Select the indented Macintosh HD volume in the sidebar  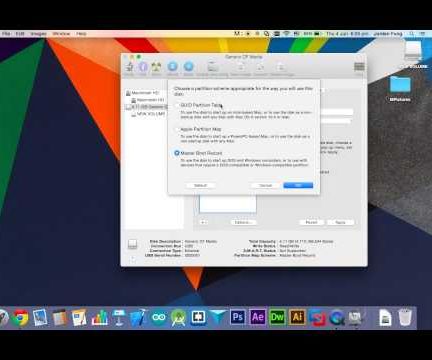pyautogui.click(x=148, y=100)
